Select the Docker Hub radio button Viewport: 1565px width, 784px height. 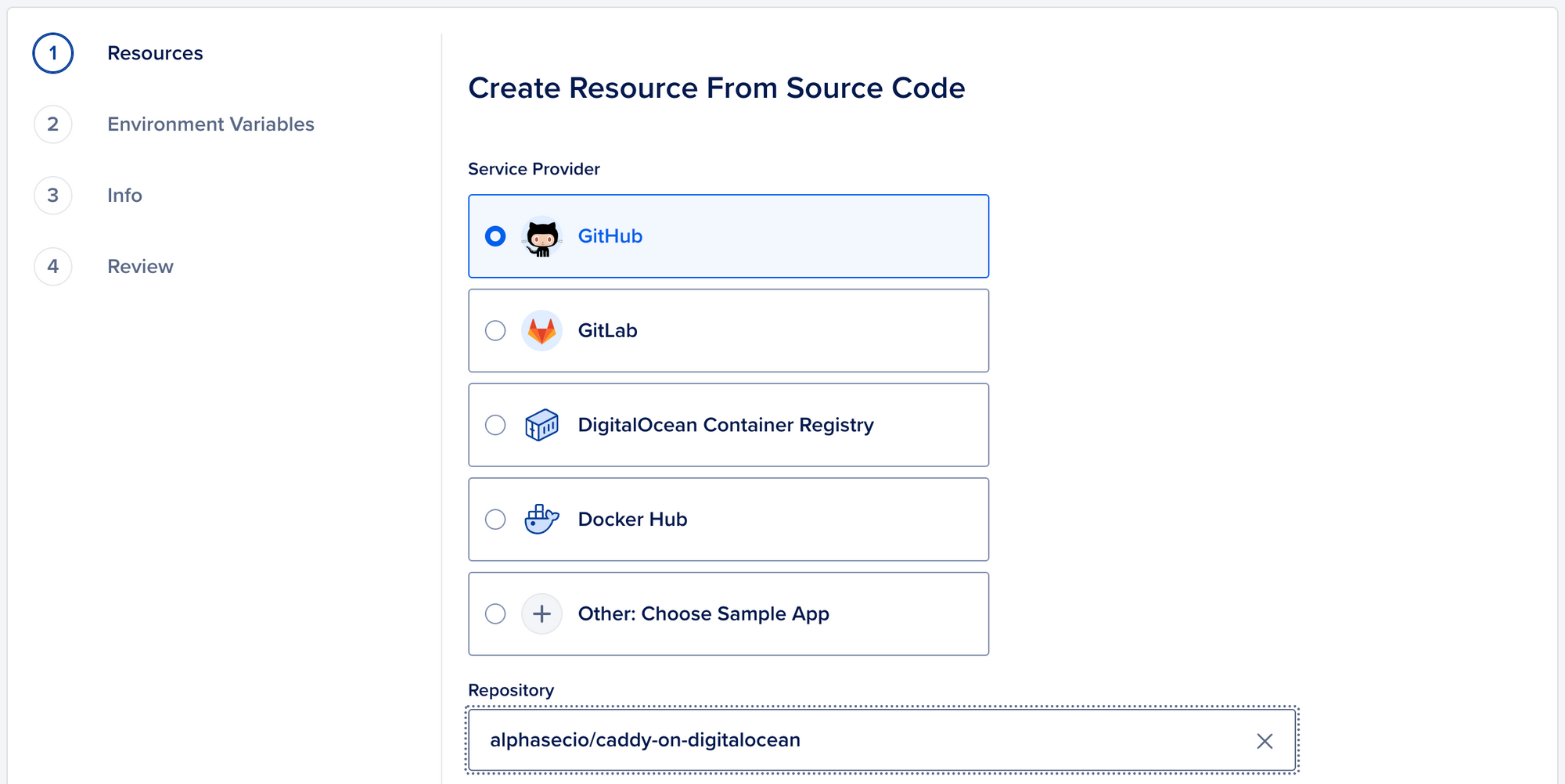495,519
